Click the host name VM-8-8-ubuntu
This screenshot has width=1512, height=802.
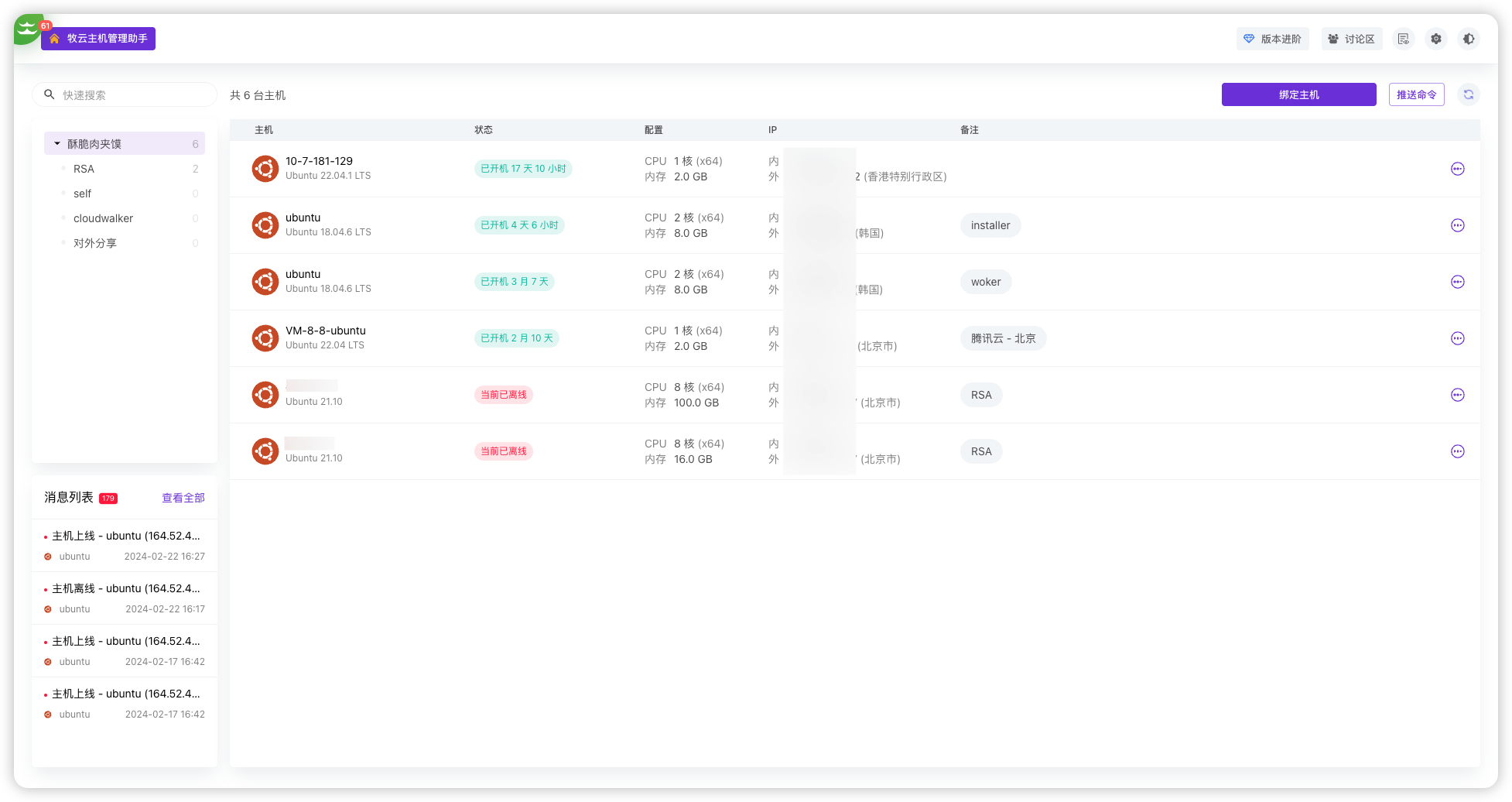tap(326, 331)
